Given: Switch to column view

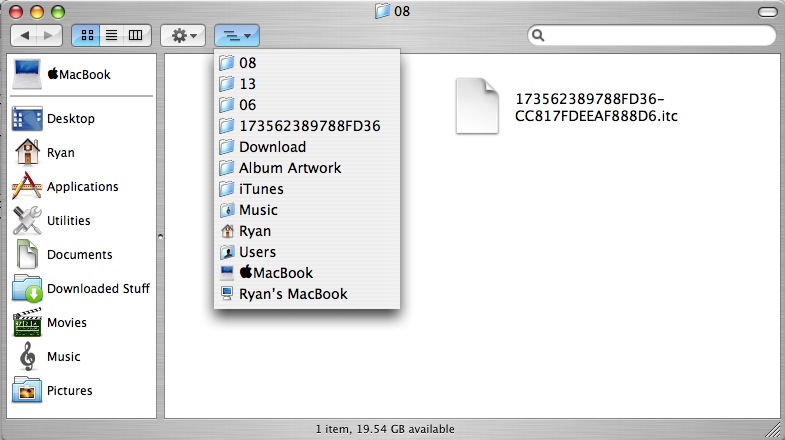Looking at the screenshot, I should (136, 35).
